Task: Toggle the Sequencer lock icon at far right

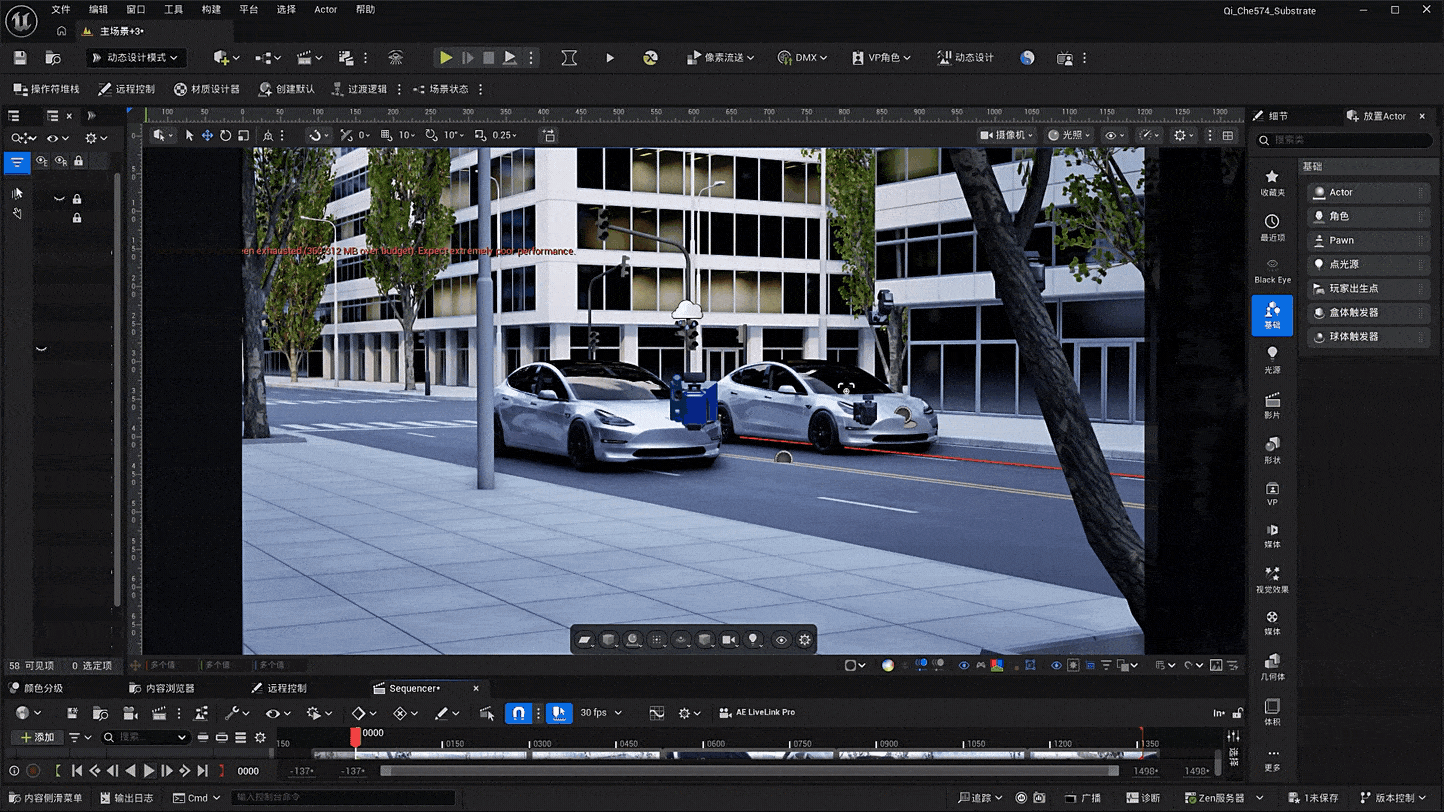Action: tap(1238, 713)
